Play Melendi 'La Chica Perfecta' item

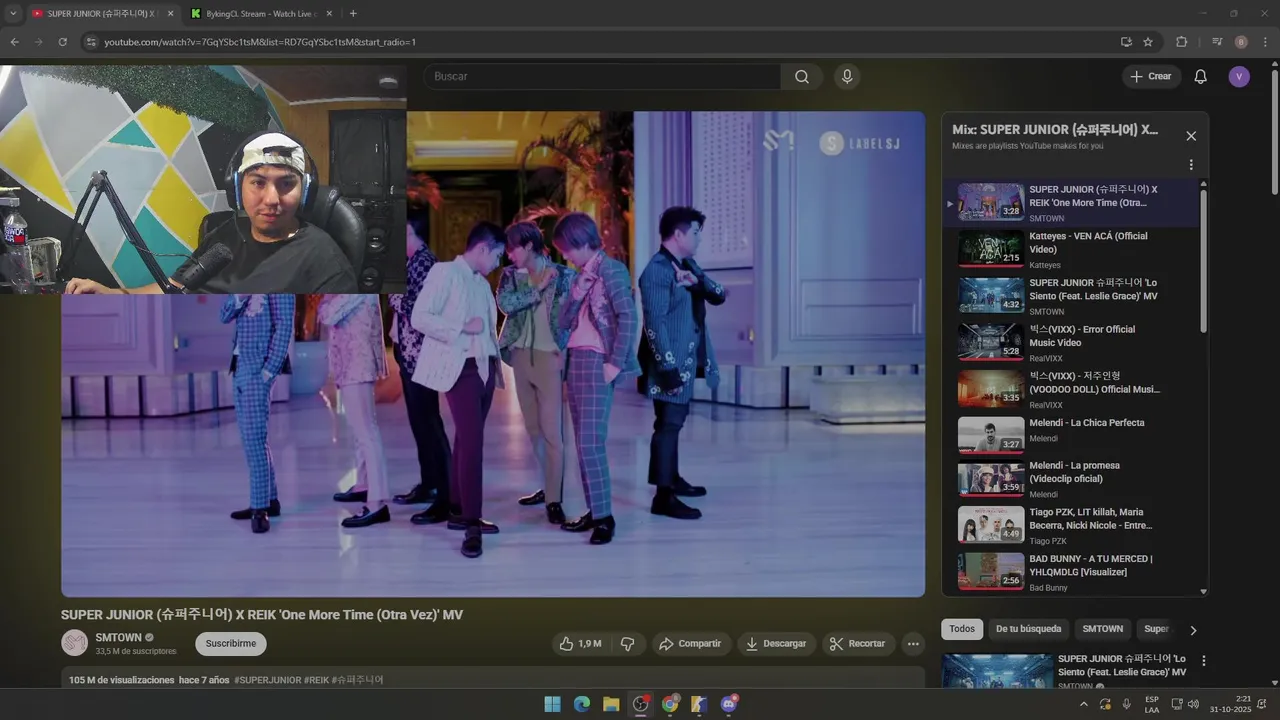click(1070, 436)
